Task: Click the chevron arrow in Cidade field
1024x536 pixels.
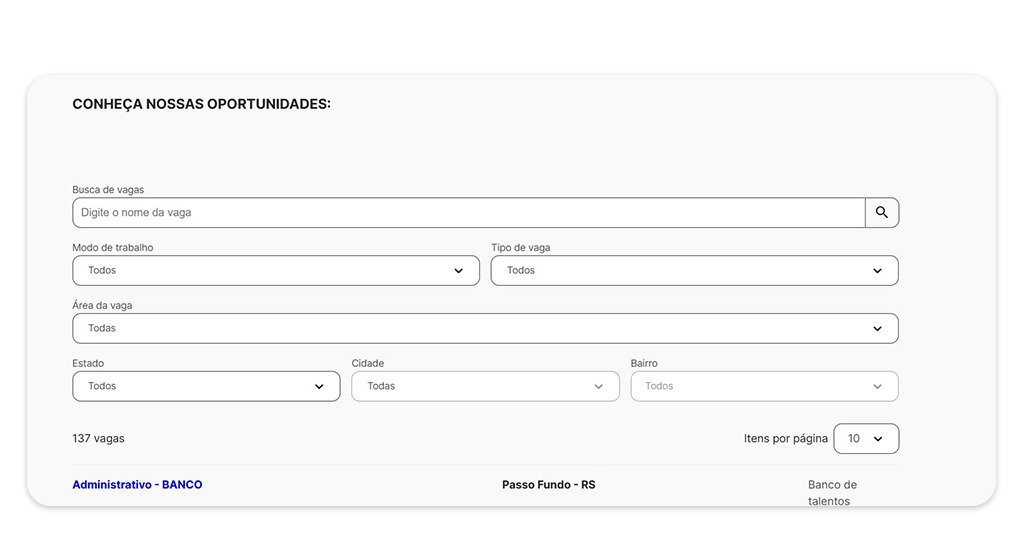Action: (598, 387)
